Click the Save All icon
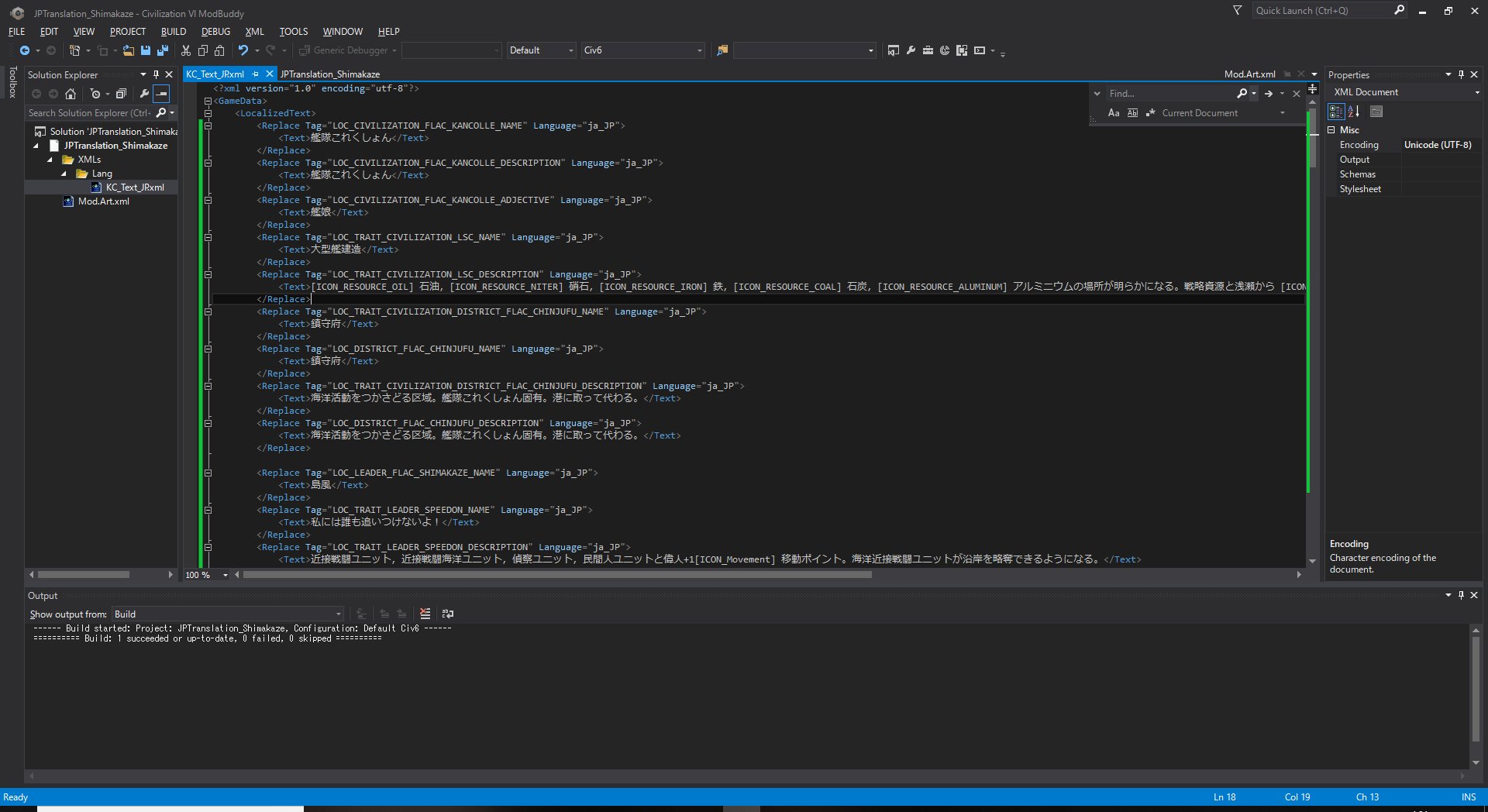The height and width of the screenshot is (812, 1488). tap(163, 50)
